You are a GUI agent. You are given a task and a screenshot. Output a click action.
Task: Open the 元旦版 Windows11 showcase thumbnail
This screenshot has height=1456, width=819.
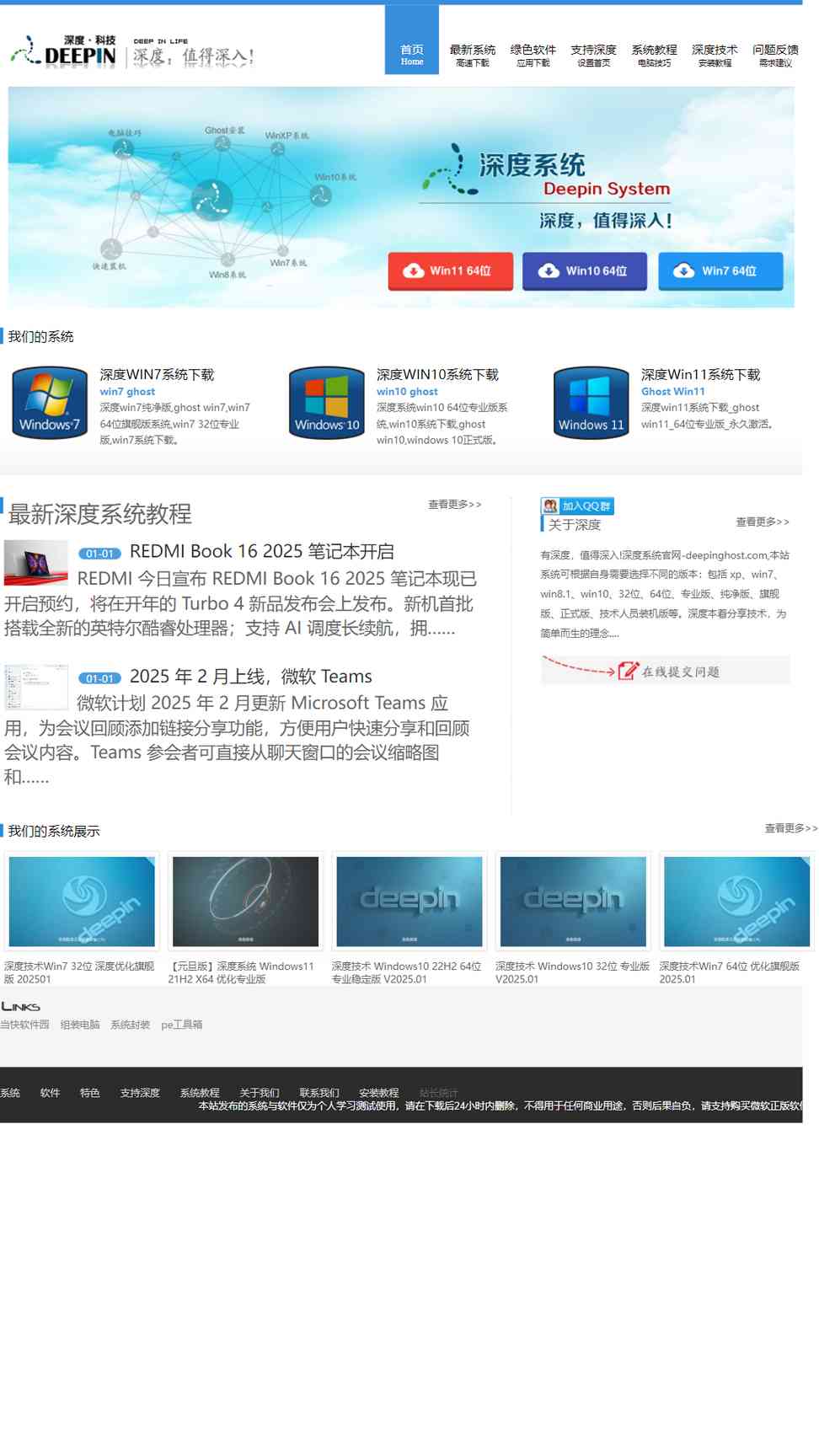click(x=245, y=902)
